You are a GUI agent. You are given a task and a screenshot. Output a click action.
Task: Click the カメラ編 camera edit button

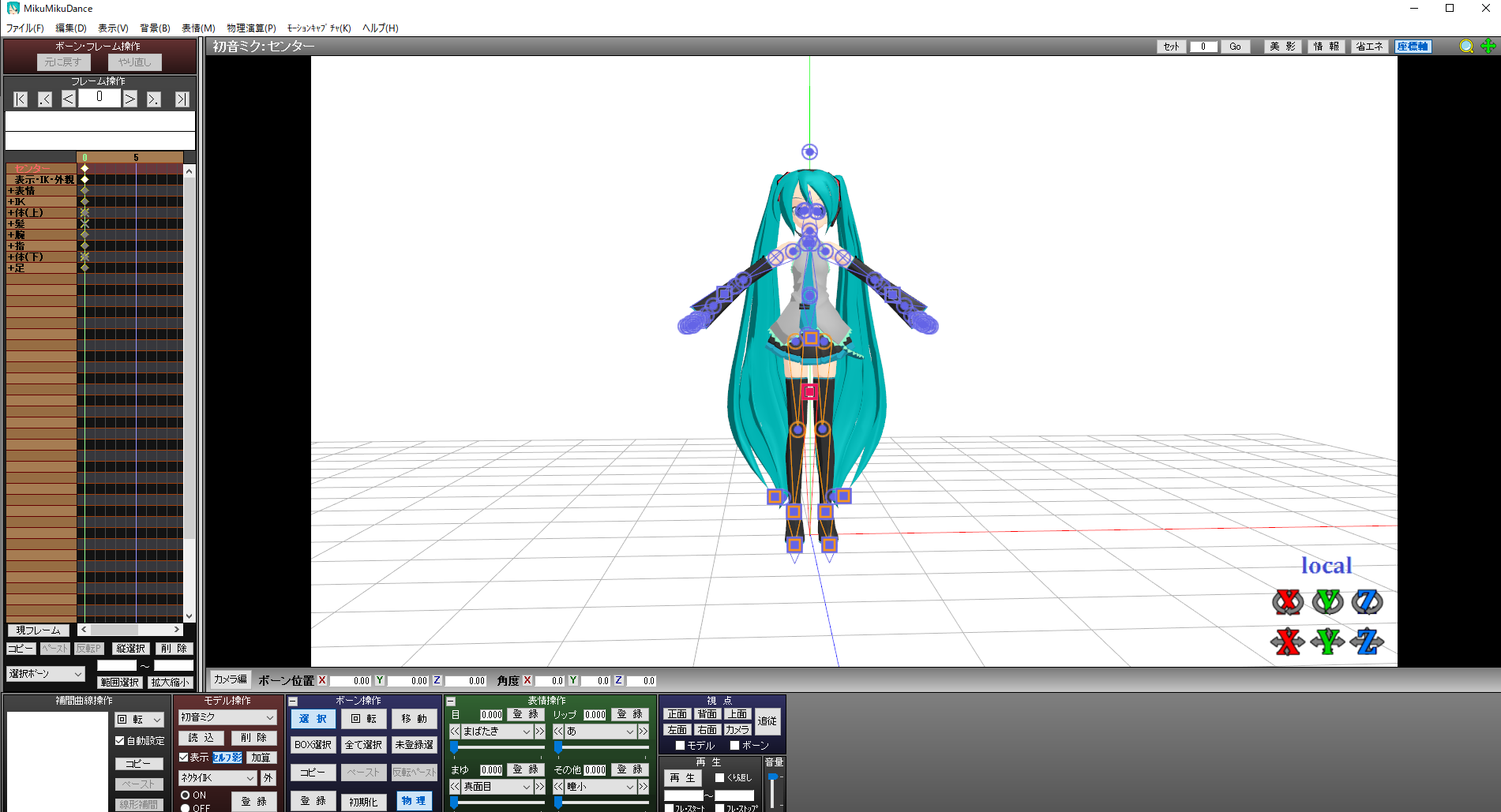tap(230, 679)
